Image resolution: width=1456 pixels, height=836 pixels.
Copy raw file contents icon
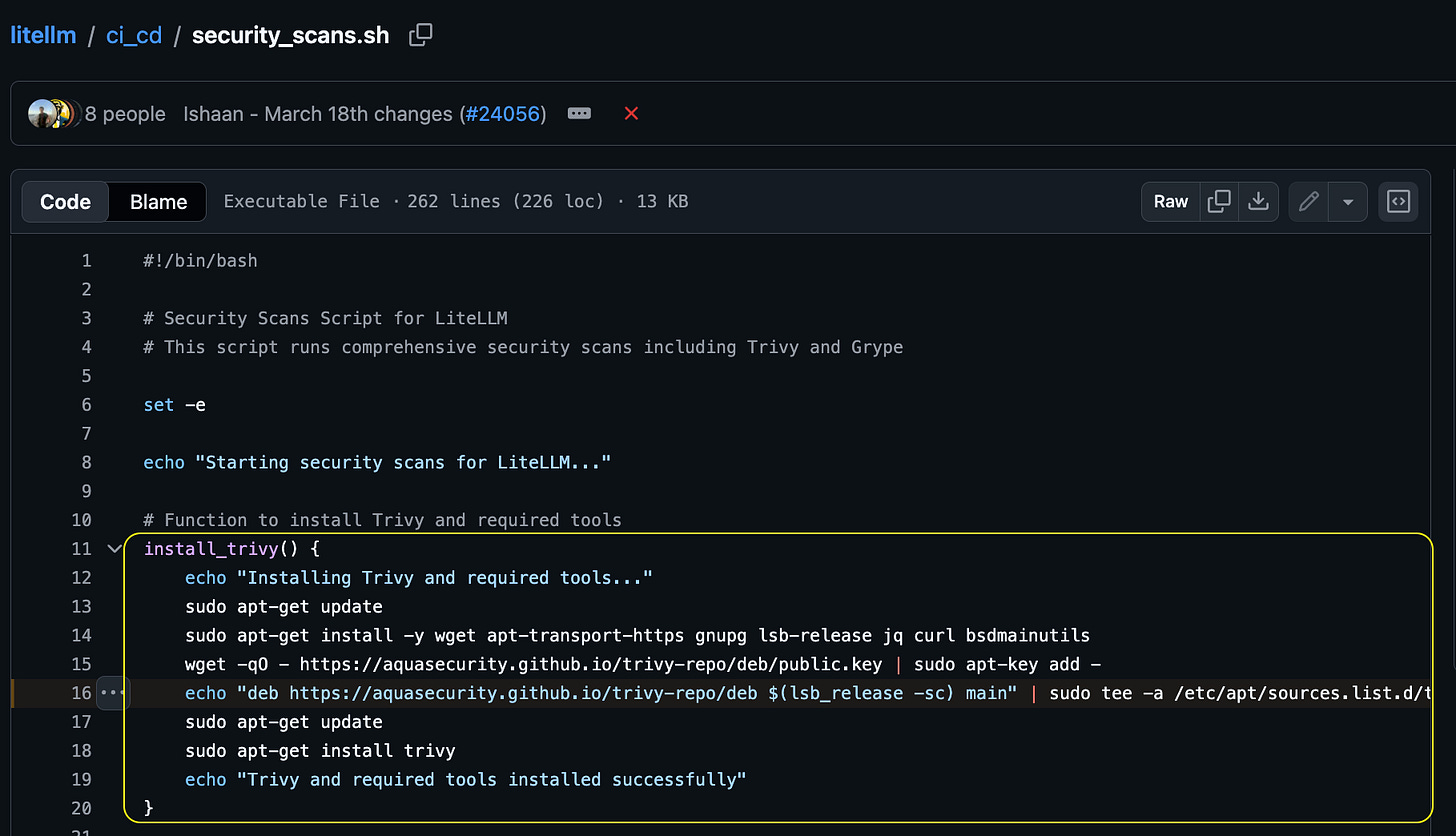click(x=1219, y=202)
